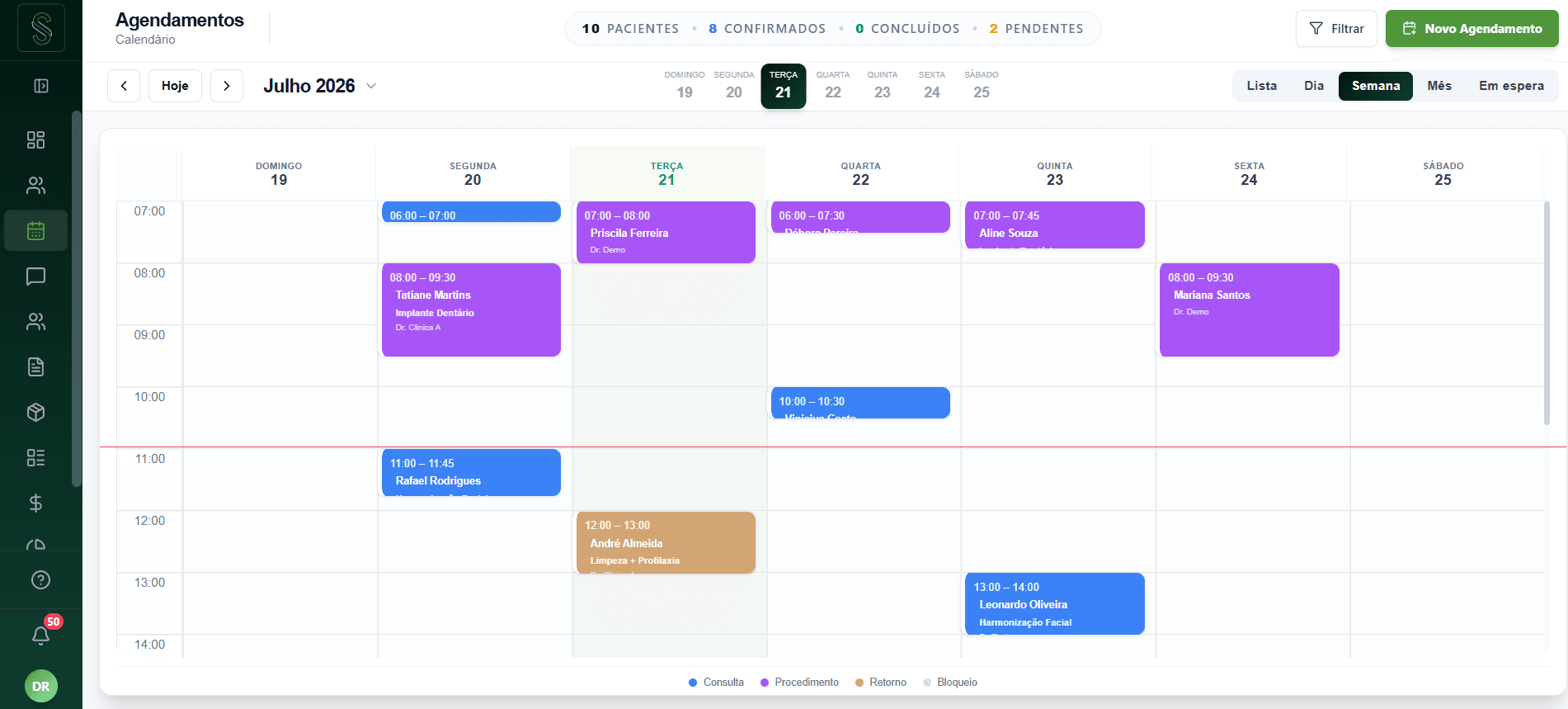Go to previous week with chevron

tap(124, 86)
